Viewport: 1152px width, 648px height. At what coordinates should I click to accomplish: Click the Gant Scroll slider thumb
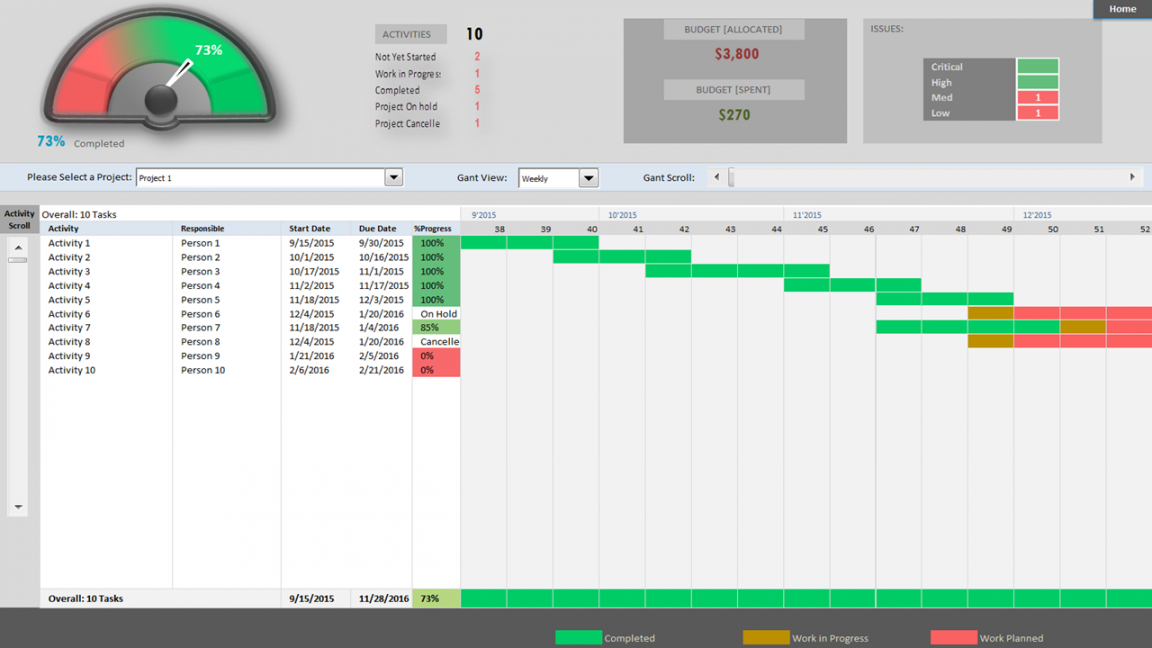(731, 177)
